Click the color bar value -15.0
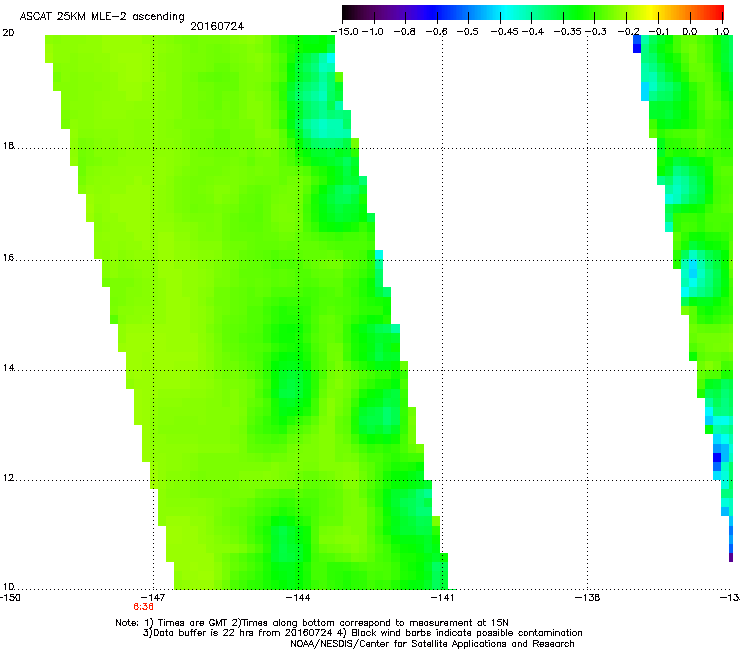The height and width of the screenshot is (650, 740). tap(344, 32)
